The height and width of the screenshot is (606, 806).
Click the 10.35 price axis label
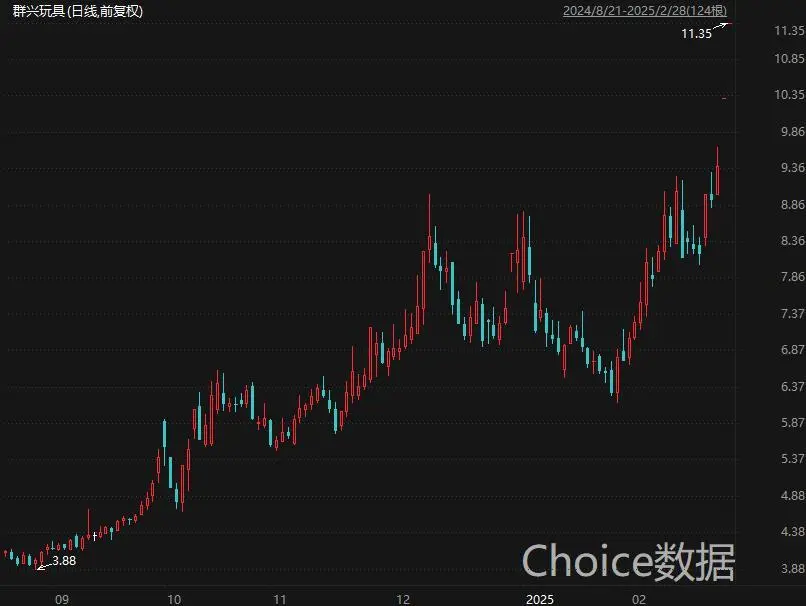pos(784,95)
